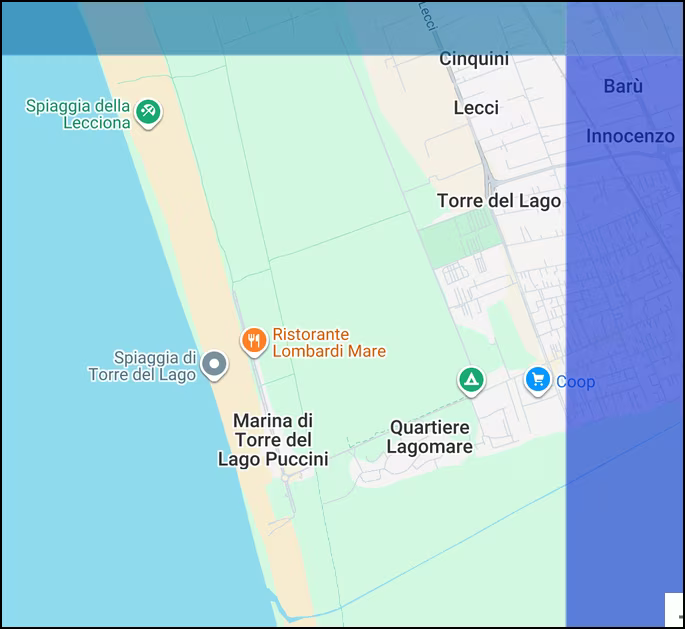The image size is (685, 629).
Task: Click the Lecci neighborhood label
Action: pos(476,108)
